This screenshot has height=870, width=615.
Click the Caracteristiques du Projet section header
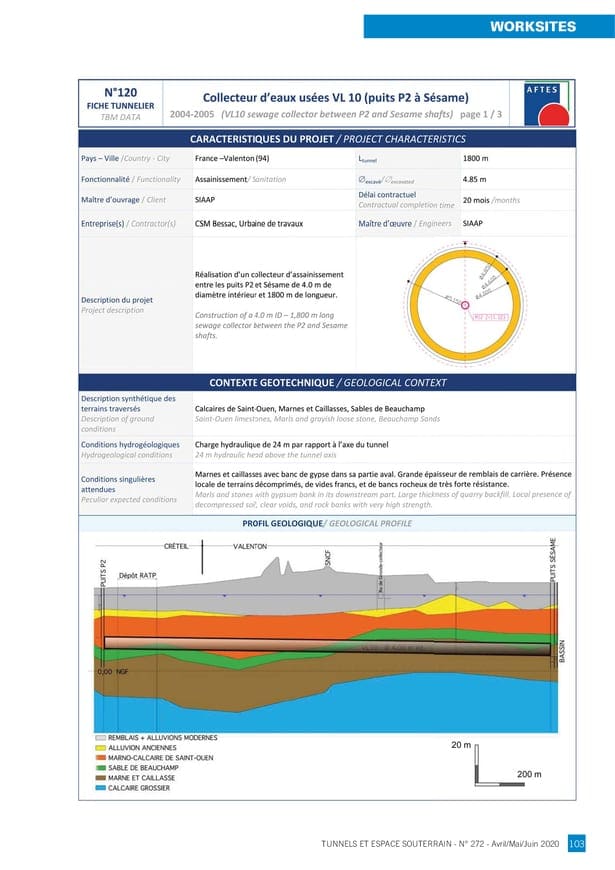click(327, 139)
